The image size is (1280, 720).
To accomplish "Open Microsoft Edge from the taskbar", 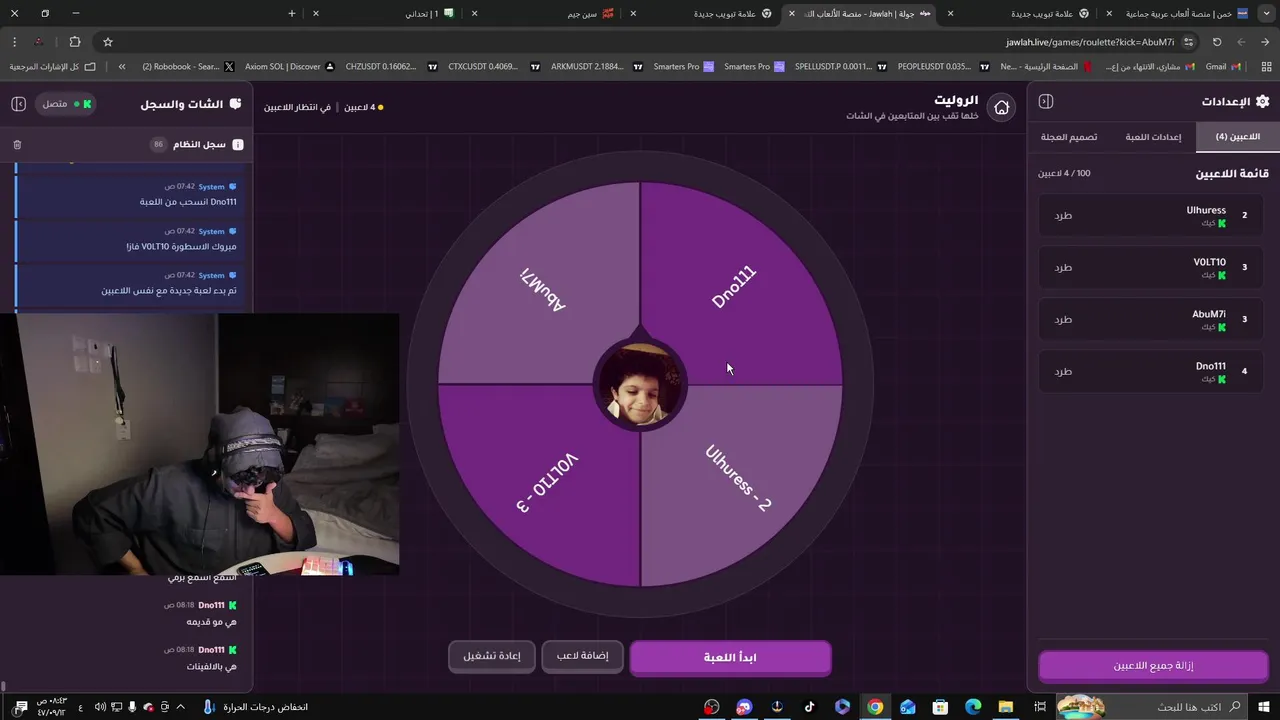I will coord(973,707).
